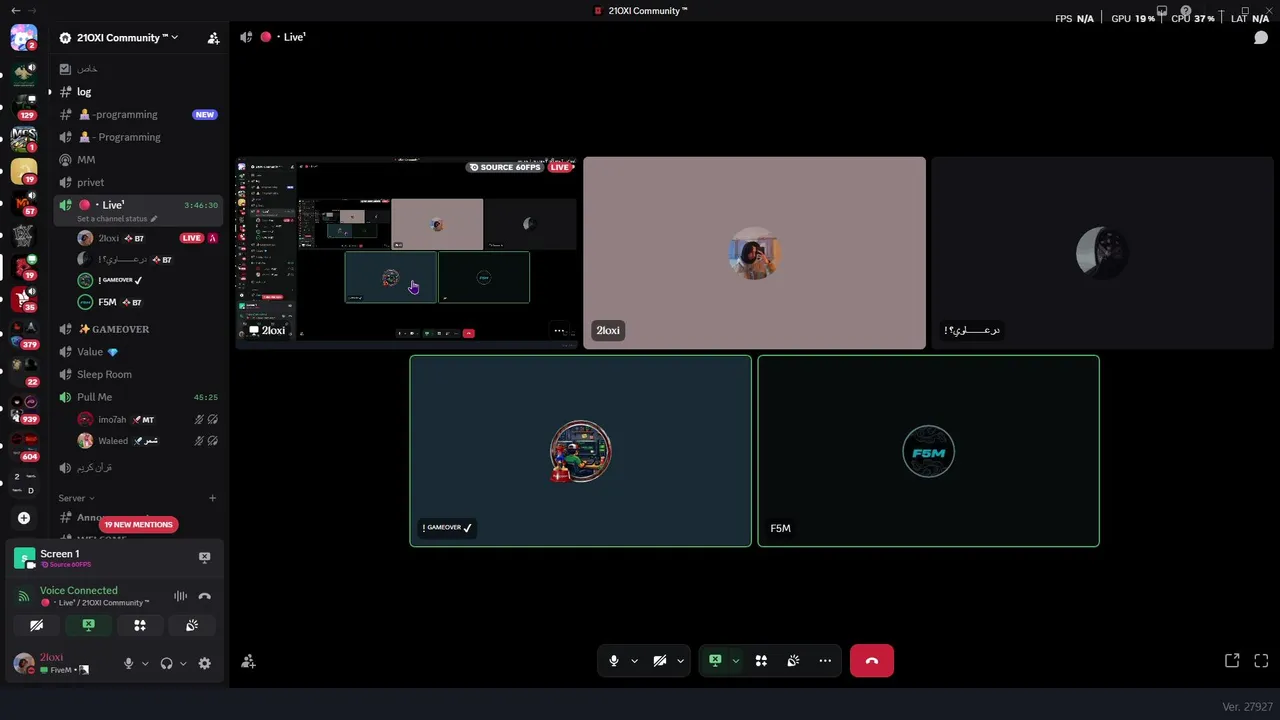
Task: Toggle noise suppression waveform icon
Action: click(x=180, y=597)
